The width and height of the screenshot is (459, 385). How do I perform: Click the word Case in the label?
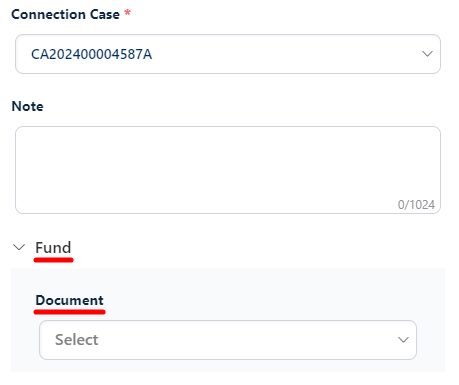point(104,14)
